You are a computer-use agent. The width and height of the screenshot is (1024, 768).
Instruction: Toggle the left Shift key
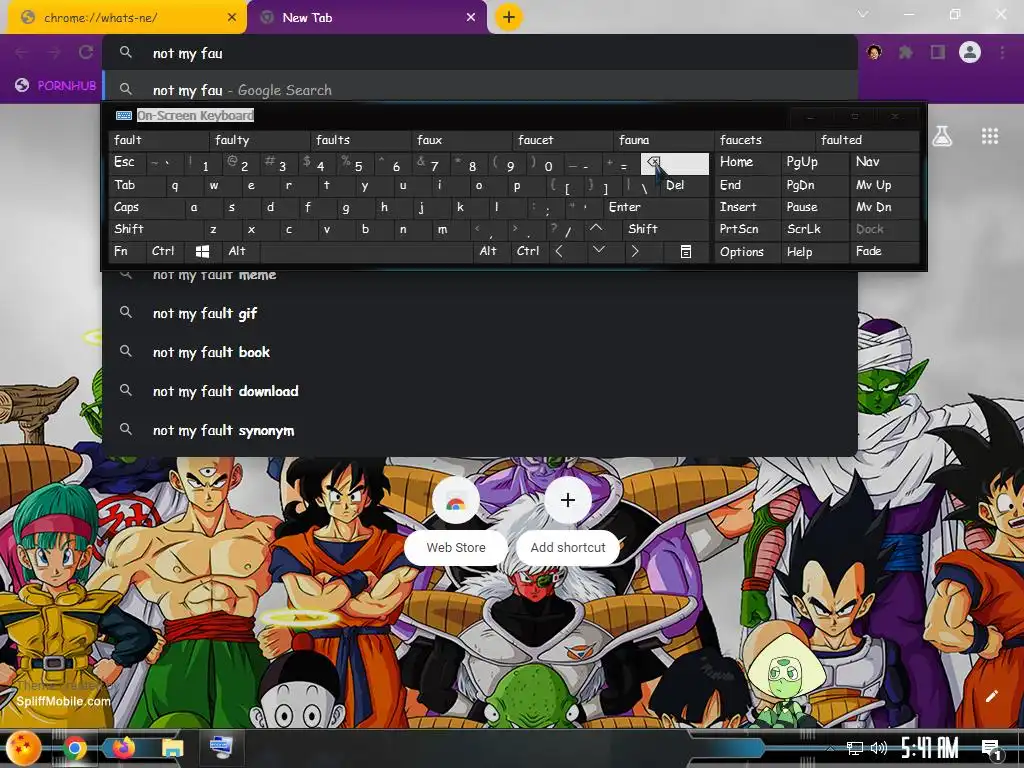point(156,229)
